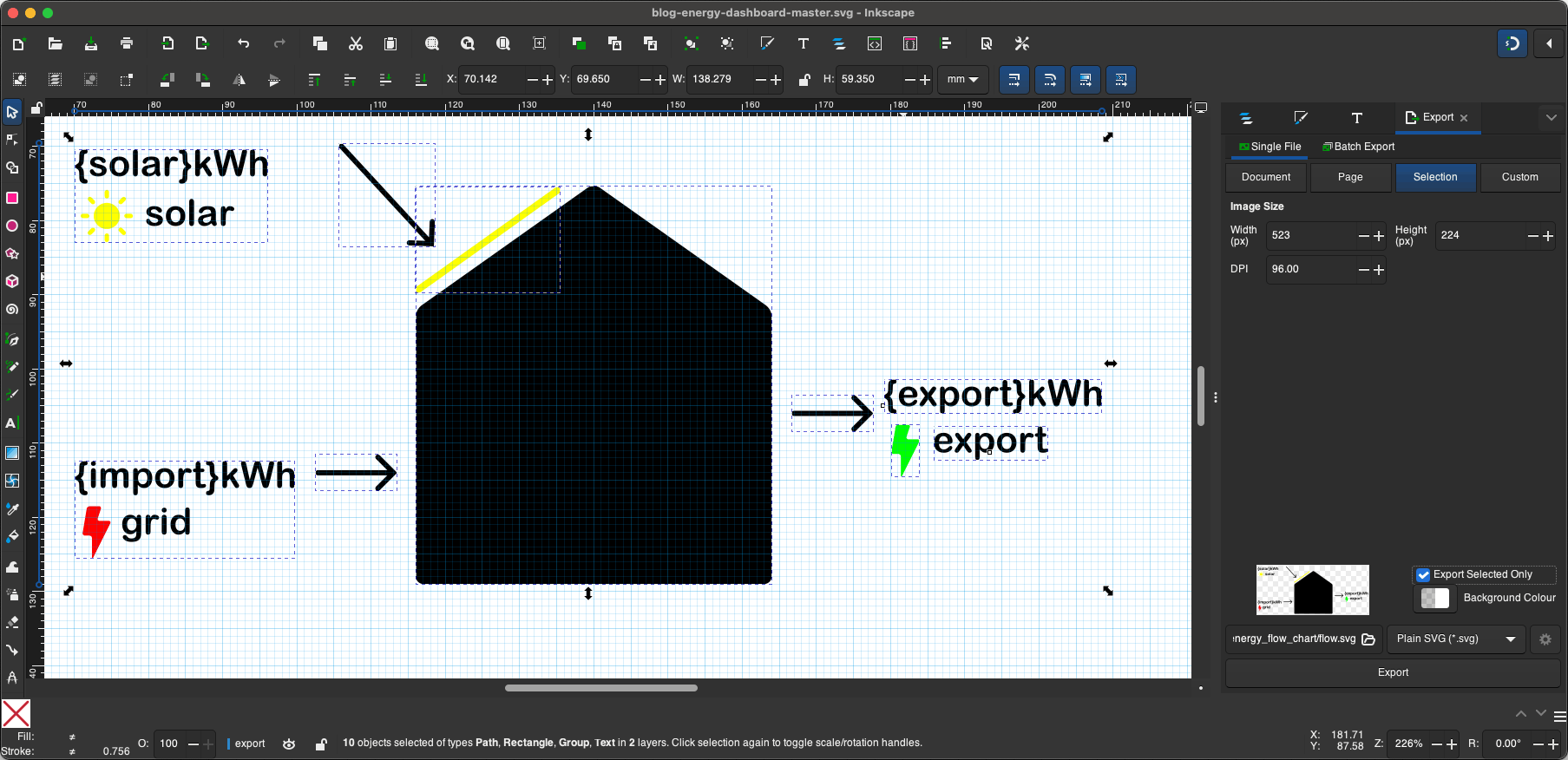This screenshot has height=760, width=1568.
Task: Open the Text and Font dialog icon
Action: (x=803, y=43)
